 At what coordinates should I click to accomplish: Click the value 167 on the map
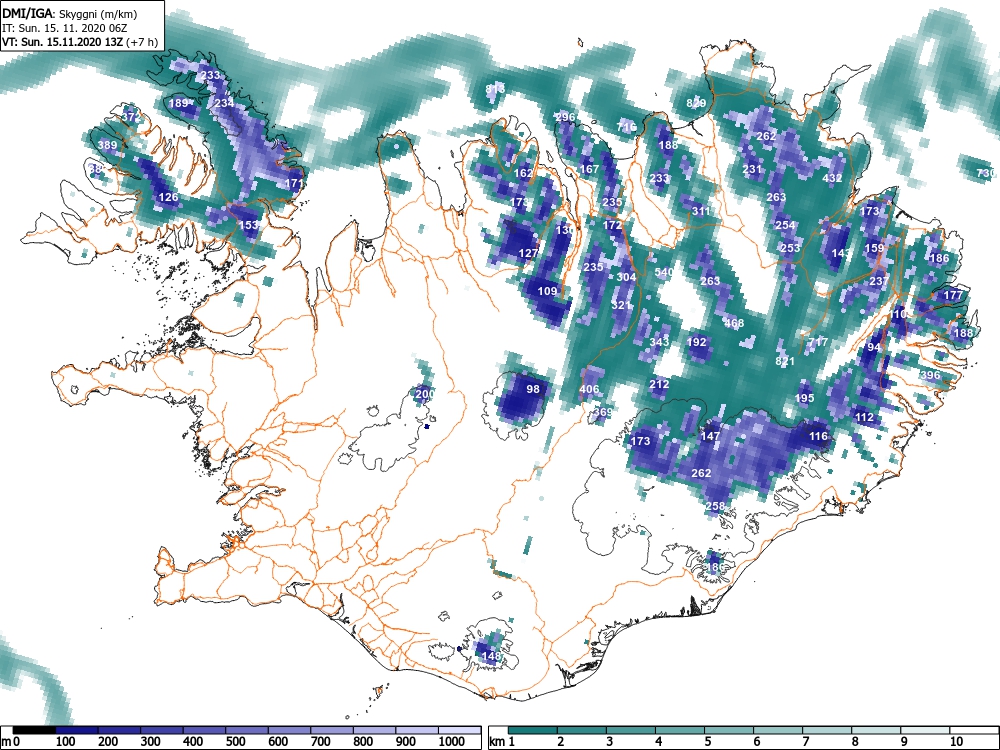point(589,170)
